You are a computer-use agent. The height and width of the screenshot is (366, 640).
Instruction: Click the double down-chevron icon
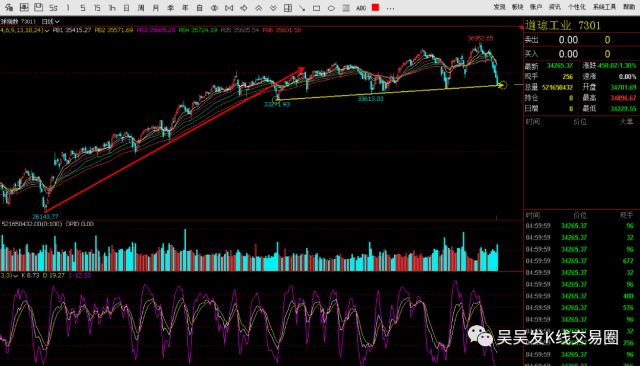pyautogui.click(x=273, y=8)
